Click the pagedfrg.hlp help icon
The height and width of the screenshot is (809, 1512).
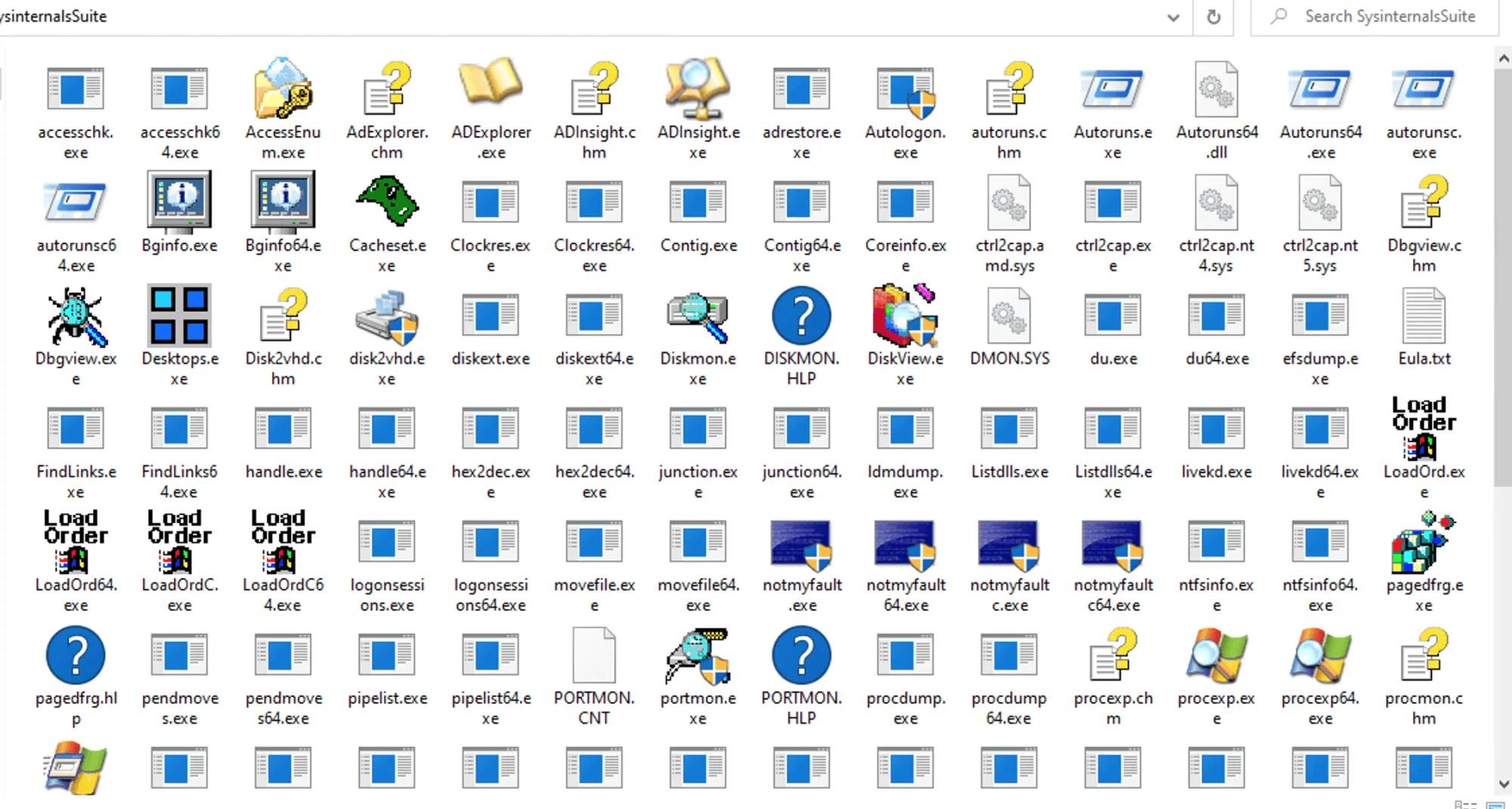tap(76, 655)
